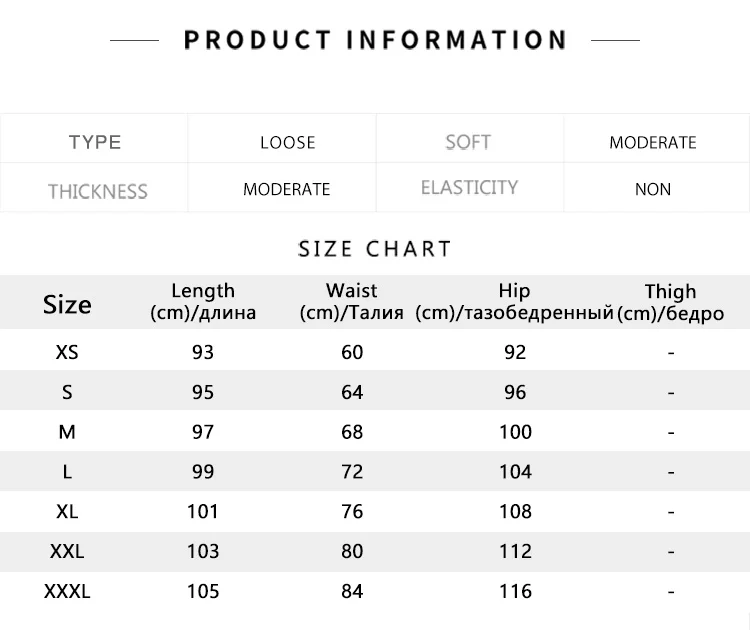Viewport: 750px width, 630px height.
Task: Click the length value 101 for XL
Action: pyautogui.click(x=203, y=512)
